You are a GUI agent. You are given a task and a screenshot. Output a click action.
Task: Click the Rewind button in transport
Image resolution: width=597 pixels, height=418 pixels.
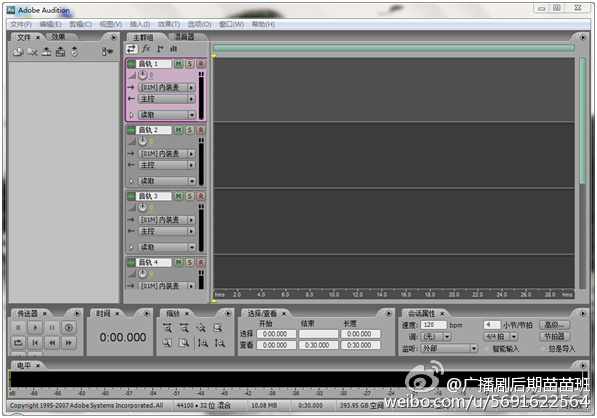pyautogui.click(x=52, y=343)
